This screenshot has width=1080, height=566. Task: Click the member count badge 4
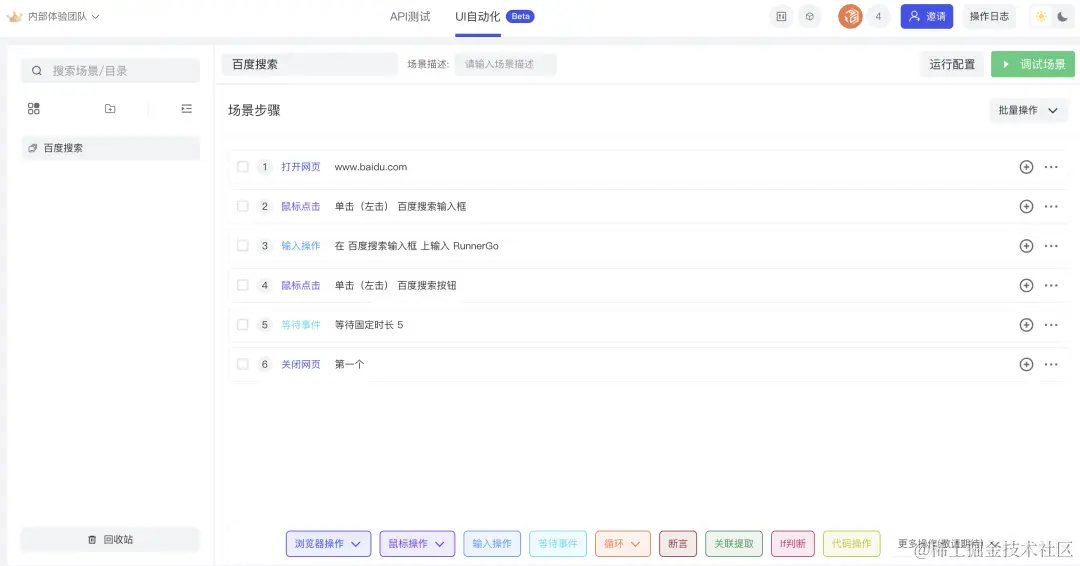[x=878, y=17]
